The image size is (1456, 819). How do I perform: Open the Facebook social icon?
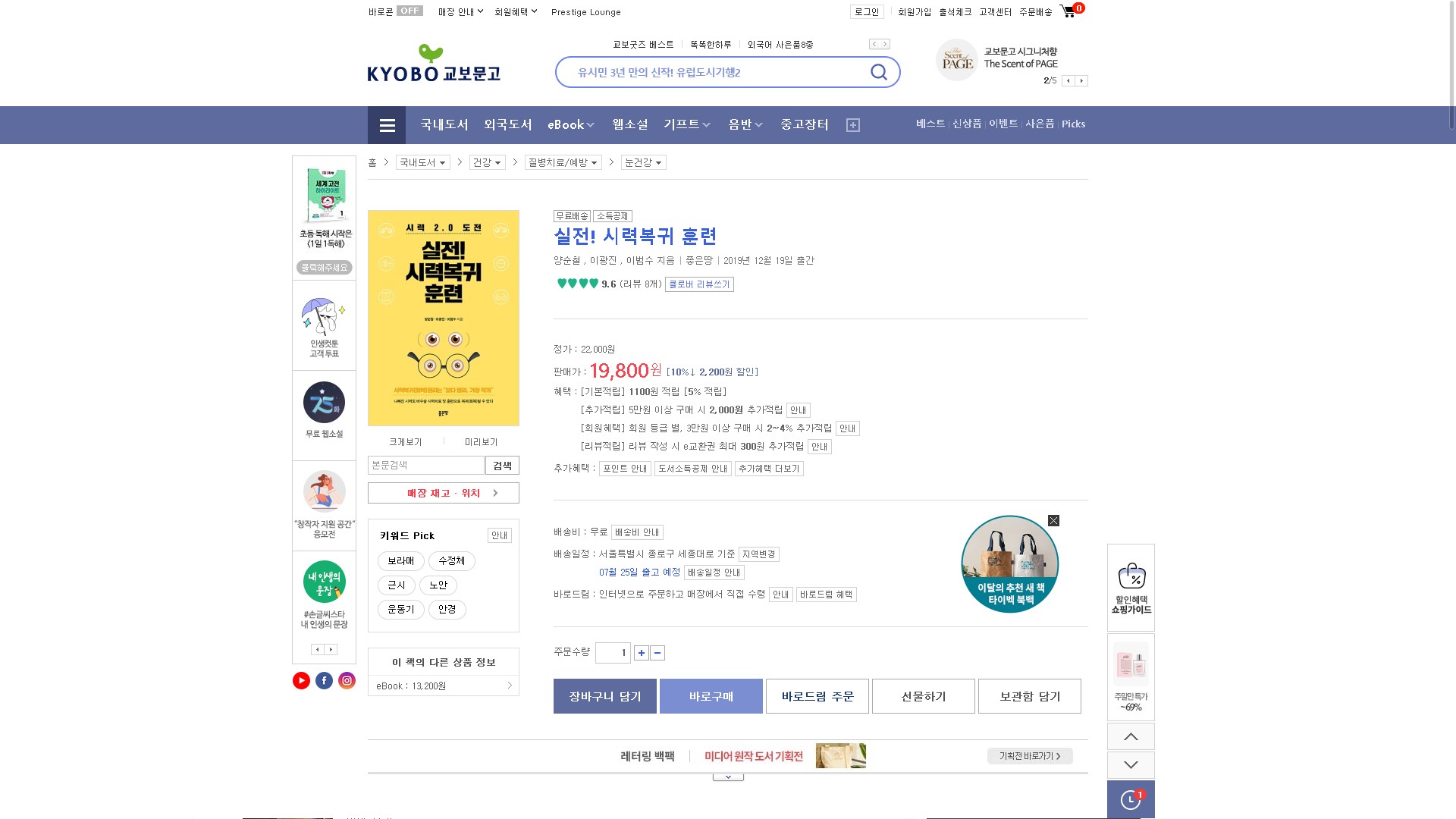pos(324,681)
